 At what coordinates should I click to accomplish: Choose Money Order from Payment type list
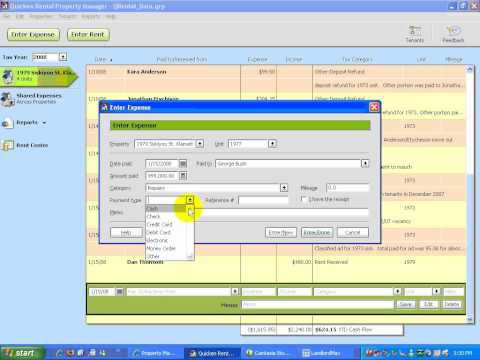point(167,248)
